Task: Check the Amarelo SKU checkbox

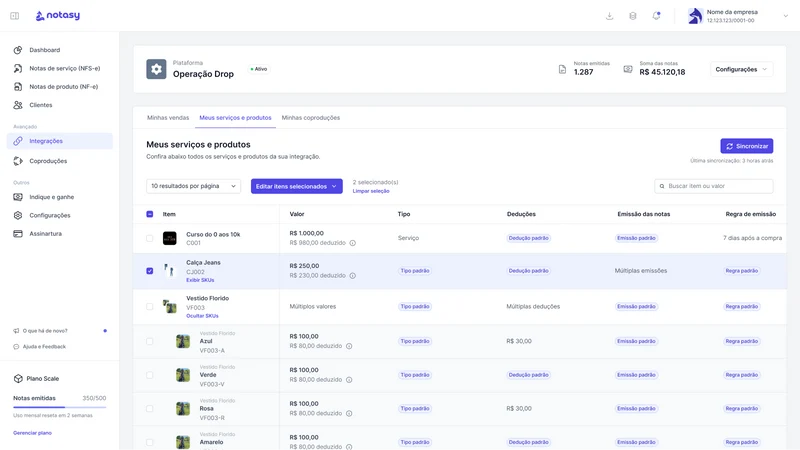Action: 149,442
